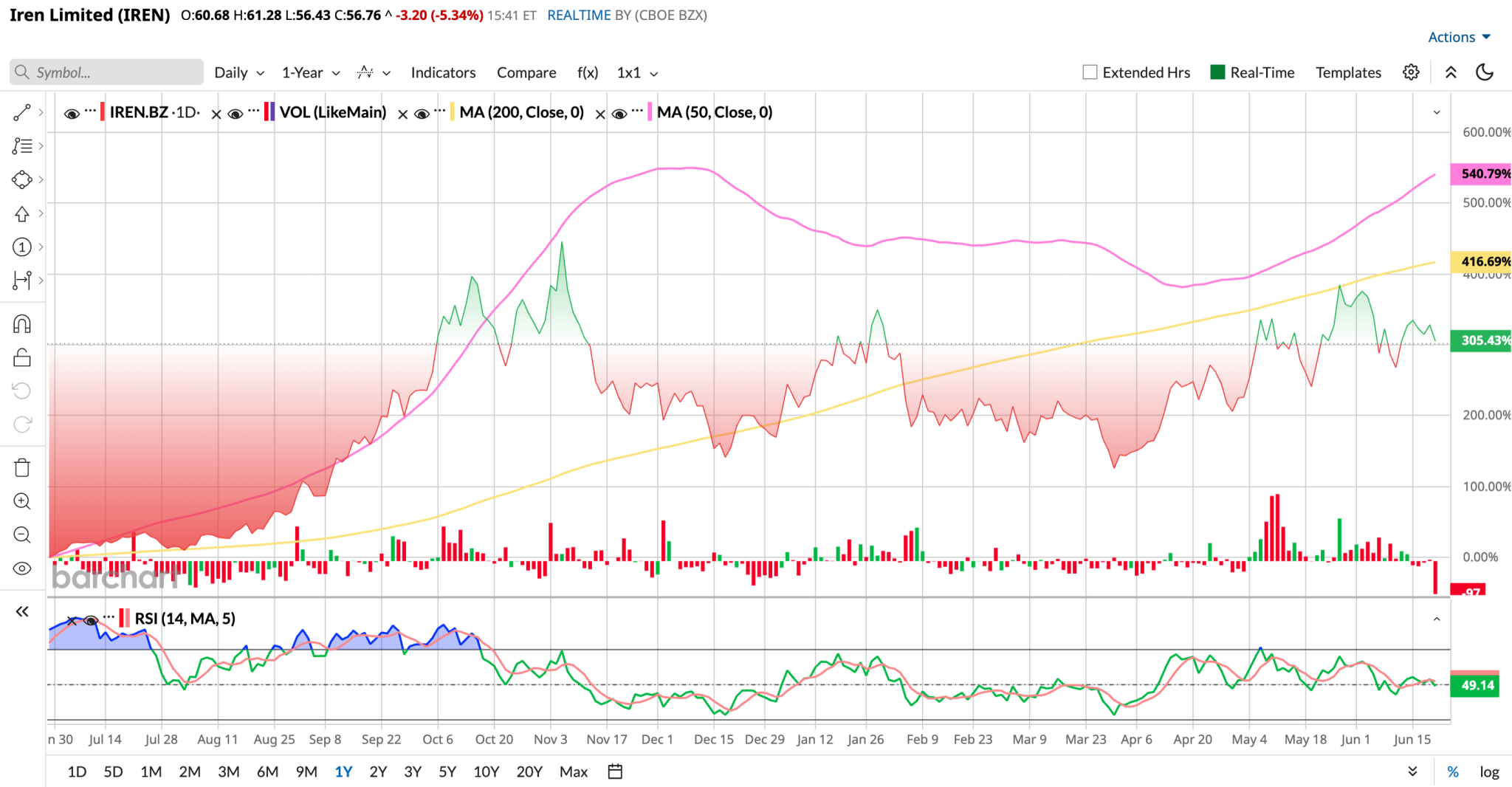1512x787 pixels.
Task: Open RSI study options ellipsis
Action: pyautogui.click(x=109, y=616)
